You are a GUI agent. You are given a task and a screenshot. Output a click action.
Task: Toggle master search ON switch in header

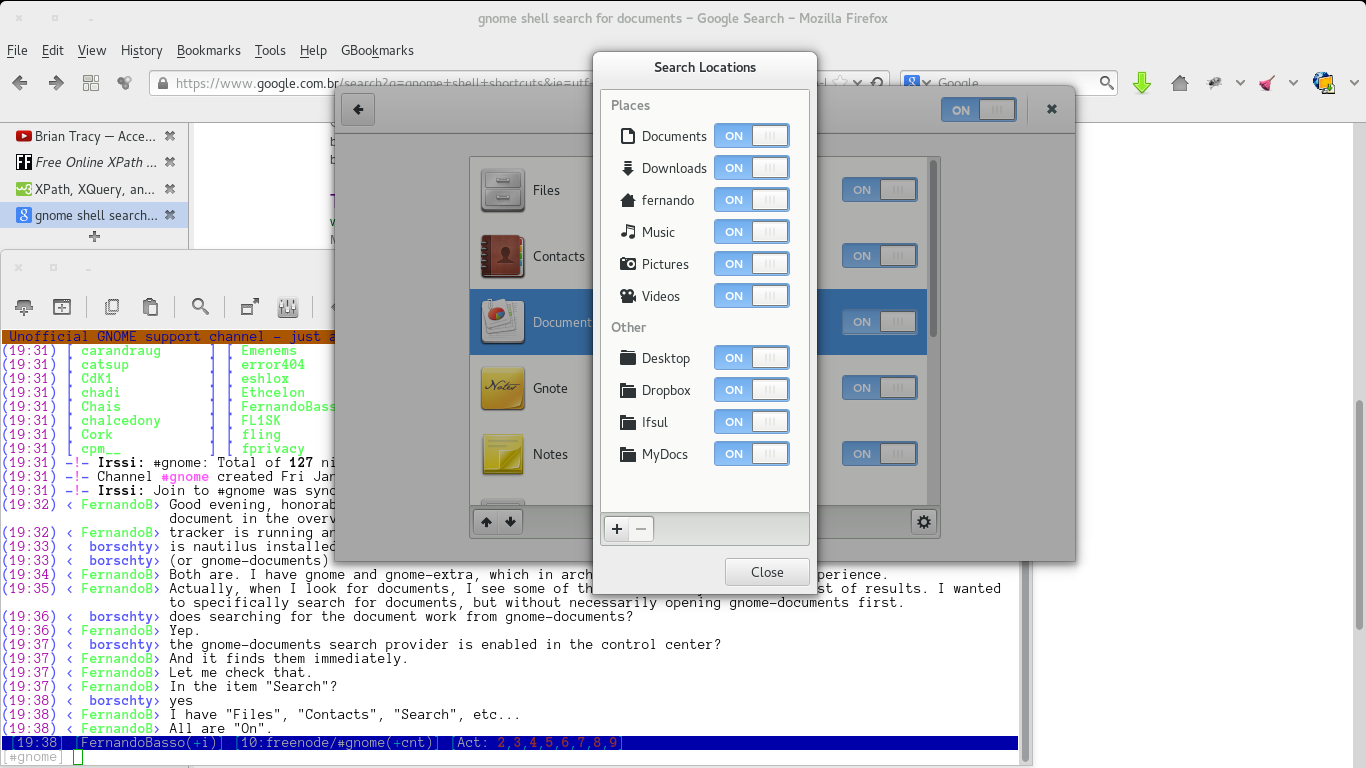[x=978, y=110]
